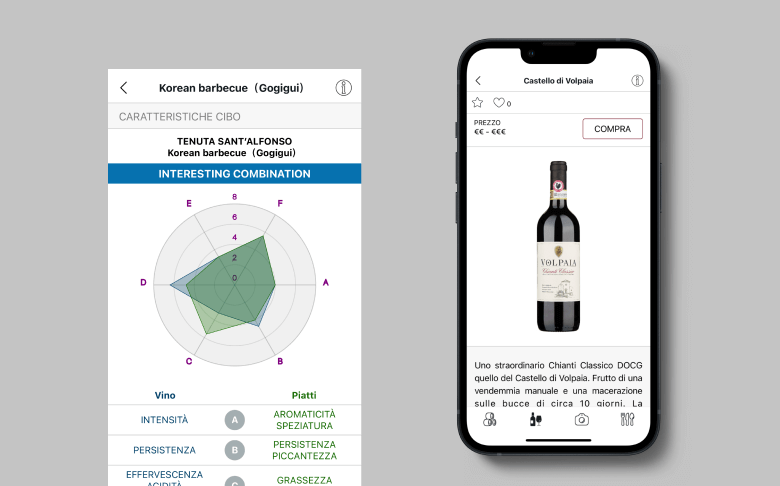Open info icon beside Korean barbecue title
The width and height of the screenshot is (780, 486).
pos(343,88)
